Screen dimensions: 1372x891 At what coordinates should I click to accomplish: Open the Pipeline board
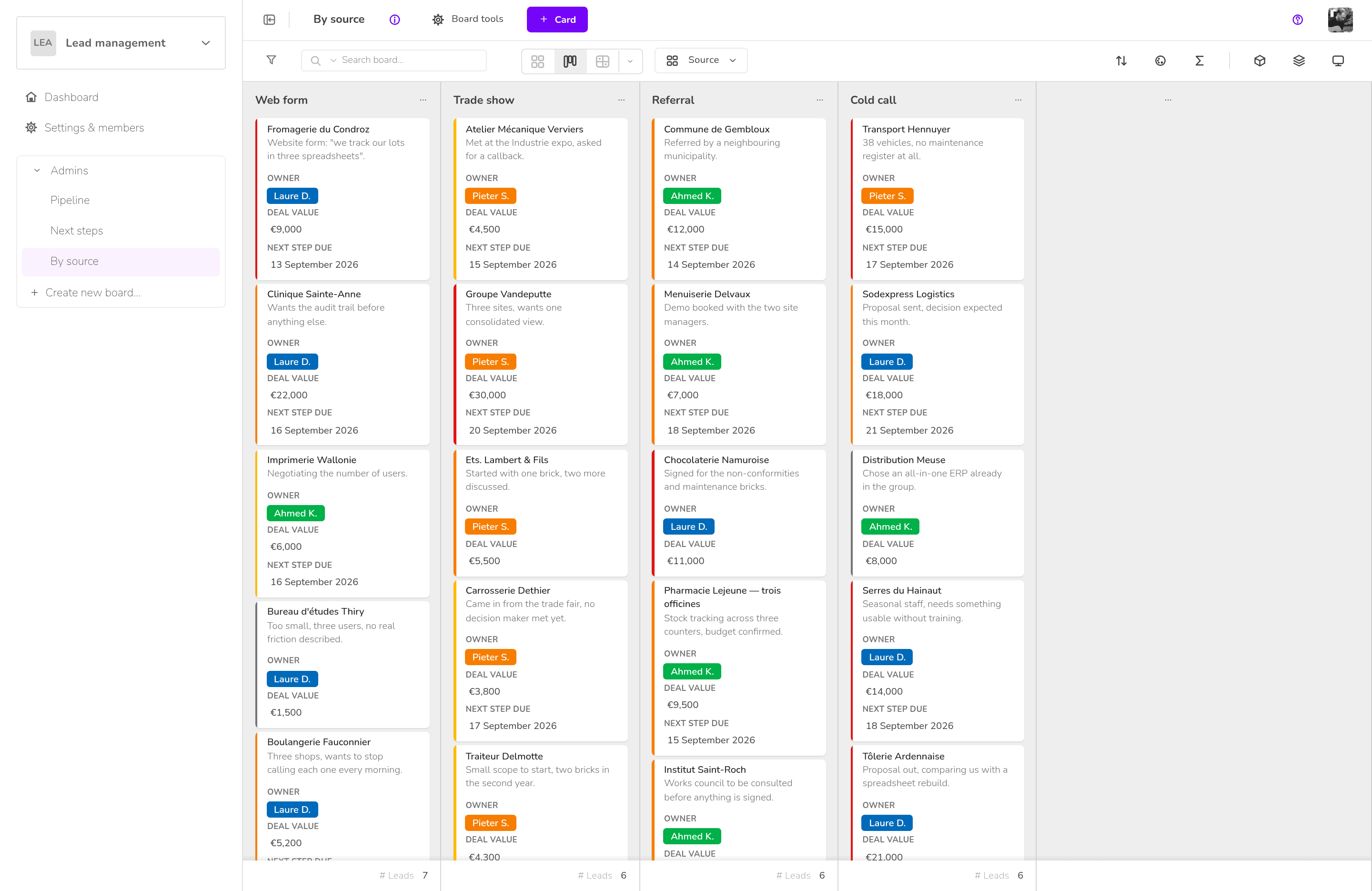(x=70, y=200)
